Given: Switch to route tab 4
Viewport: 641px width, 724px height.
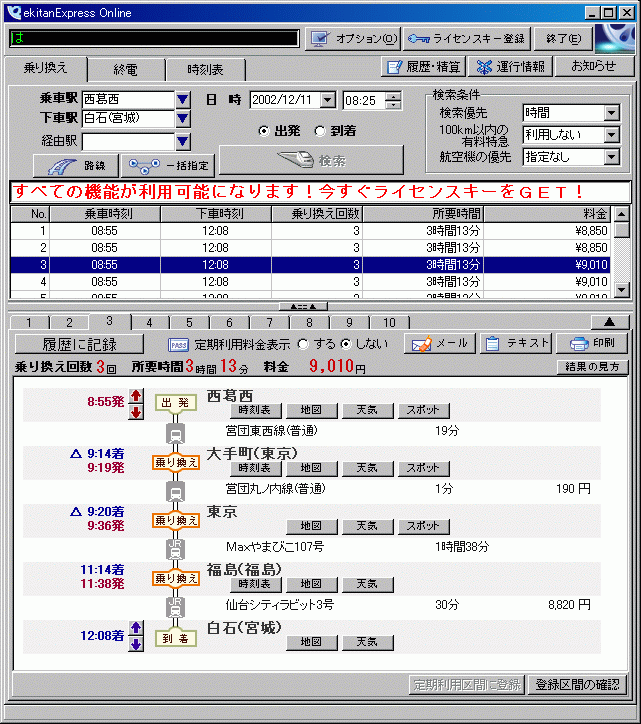Looking at the screenshot, I should (x=149, y=322).
